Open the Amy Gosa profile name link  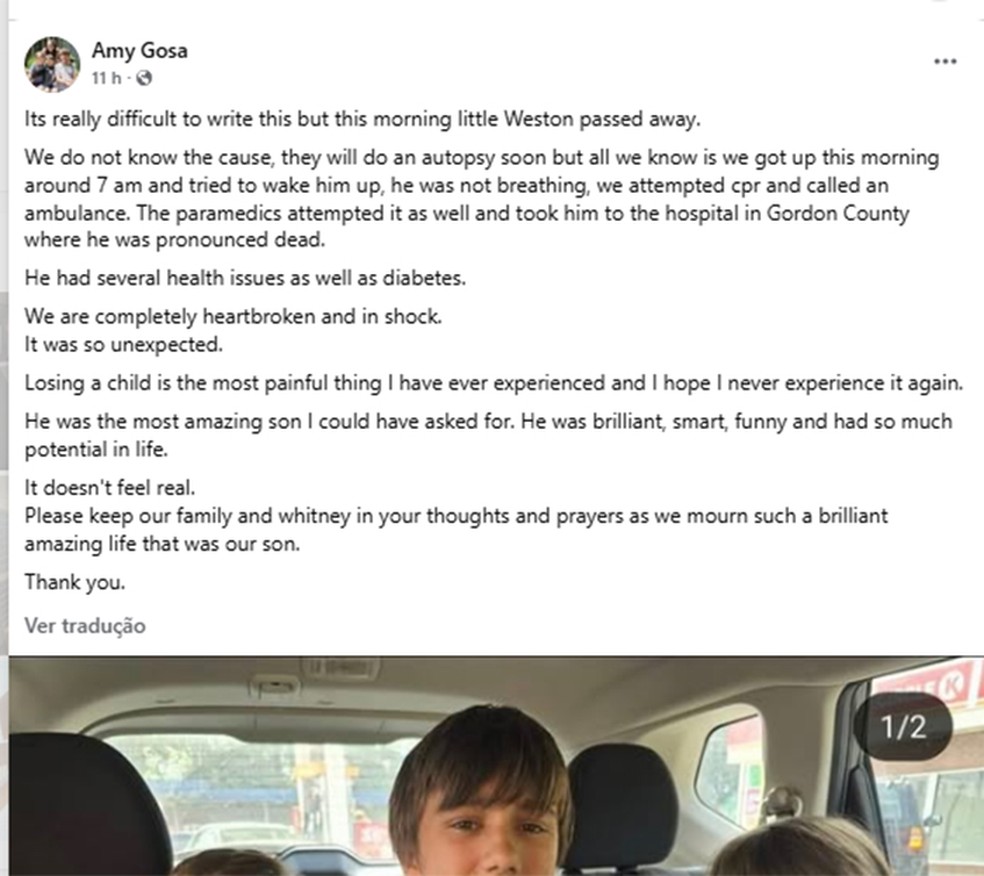point(139,51)
